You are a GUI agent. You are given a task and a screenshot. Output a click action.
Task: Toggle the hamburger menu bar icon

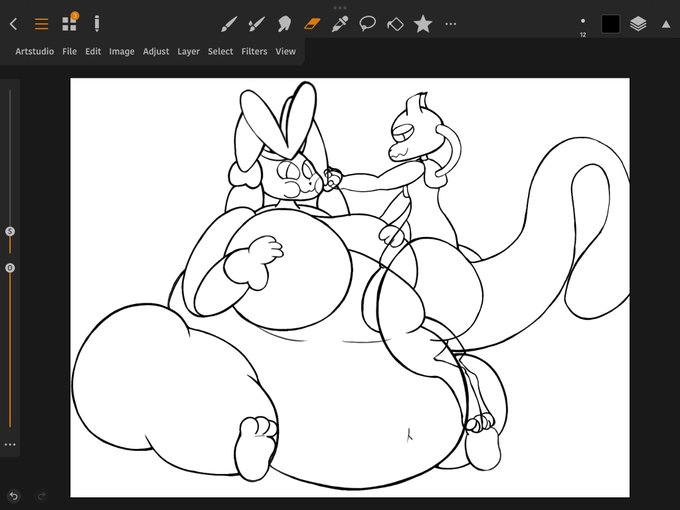[41, 24]
